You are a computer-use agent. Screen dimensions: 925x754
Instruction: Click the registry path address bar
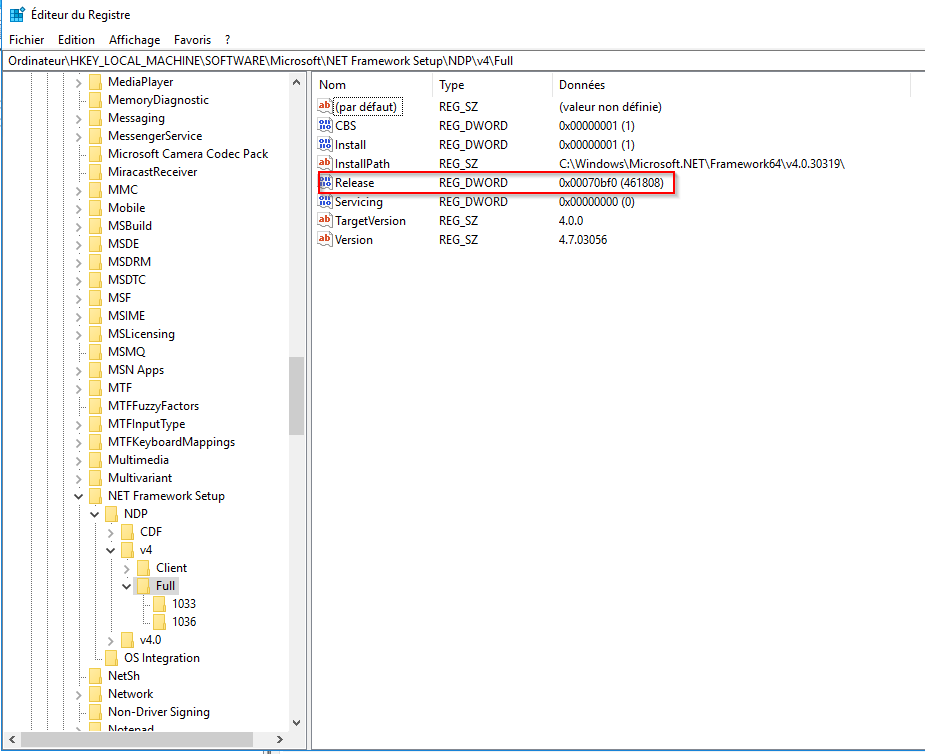(462, 61)
